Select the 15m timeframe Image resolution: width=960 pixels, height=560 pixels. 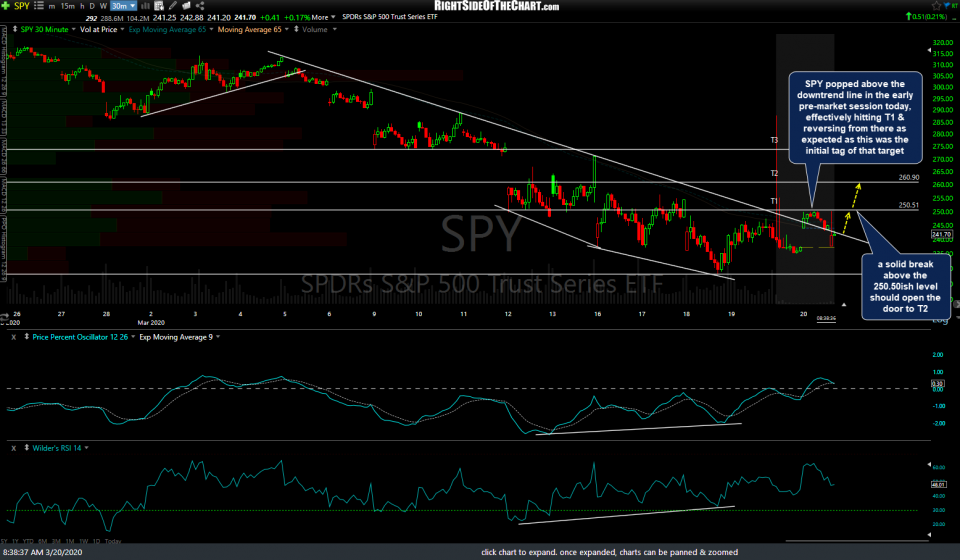pos(67,6)
